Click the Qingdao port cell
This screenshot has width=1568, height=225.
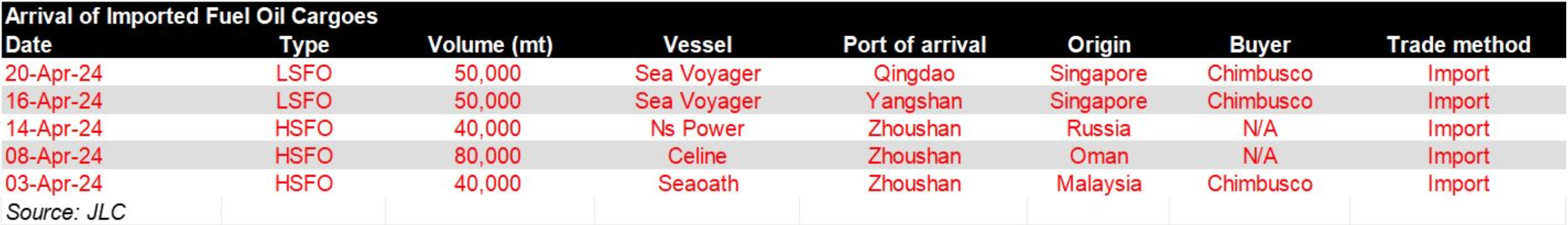(x=914, y=73)
